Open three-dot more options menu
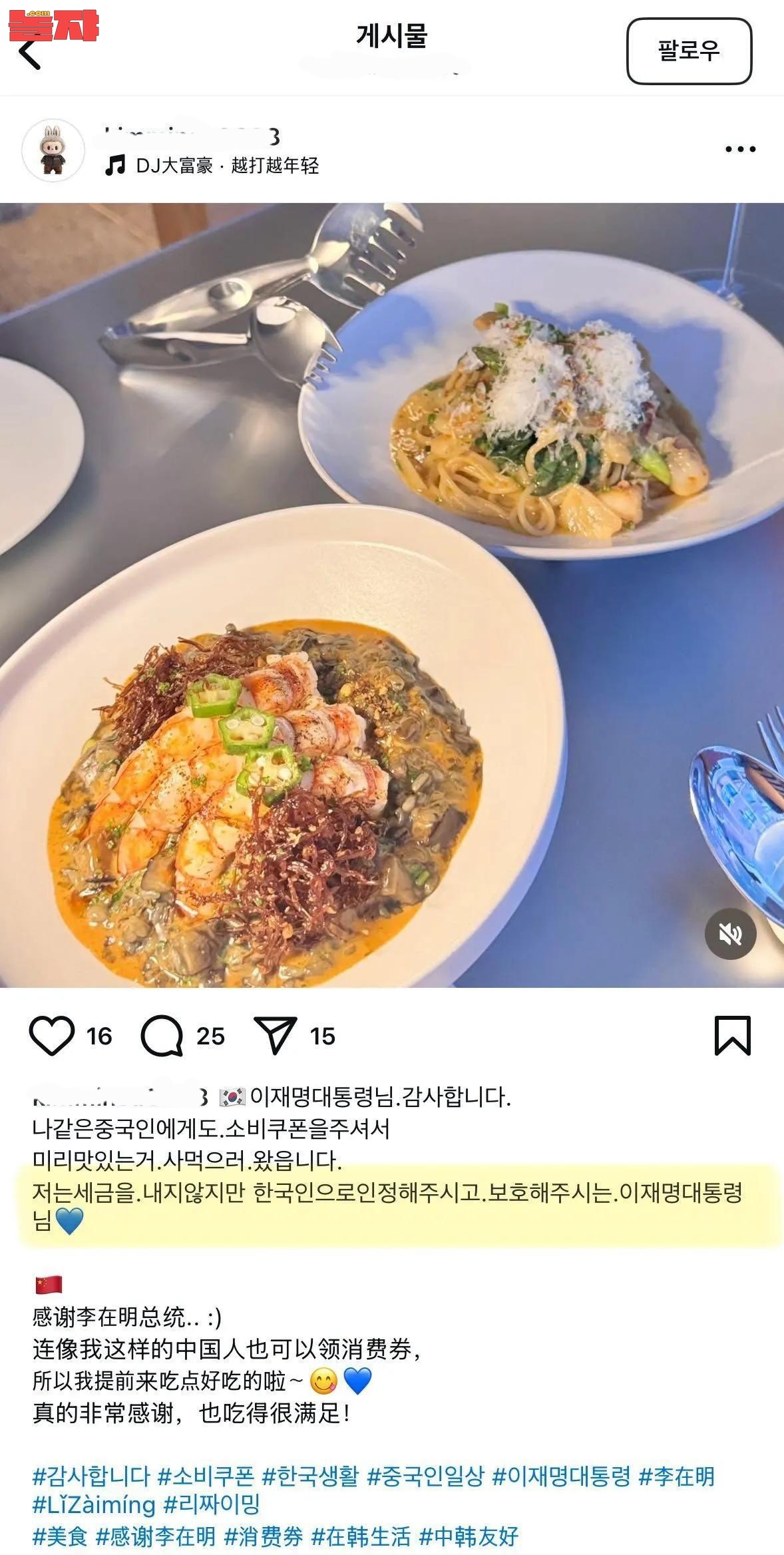The image size is (784, 1555). pyautogui.click(x=740, y=149)
